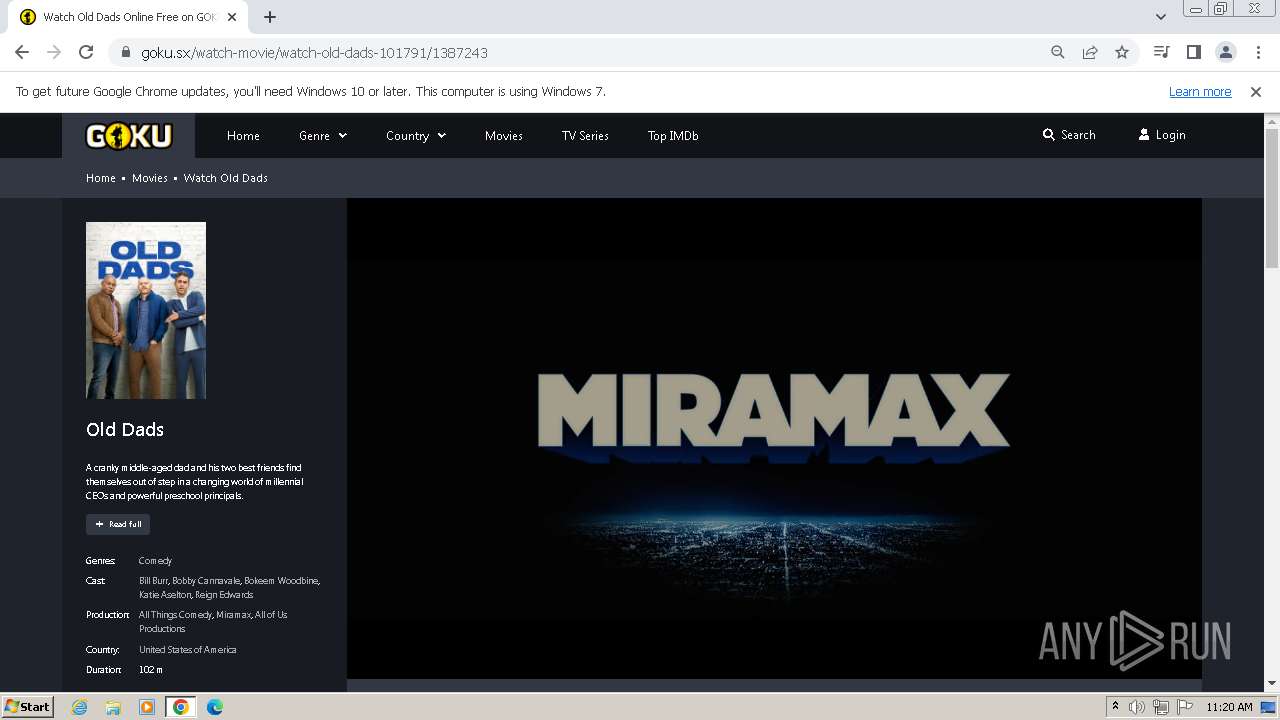Screen dimensions: 1280x720
Task: Open the Chrome profile avatar
Action: (x=1225, y=52)
